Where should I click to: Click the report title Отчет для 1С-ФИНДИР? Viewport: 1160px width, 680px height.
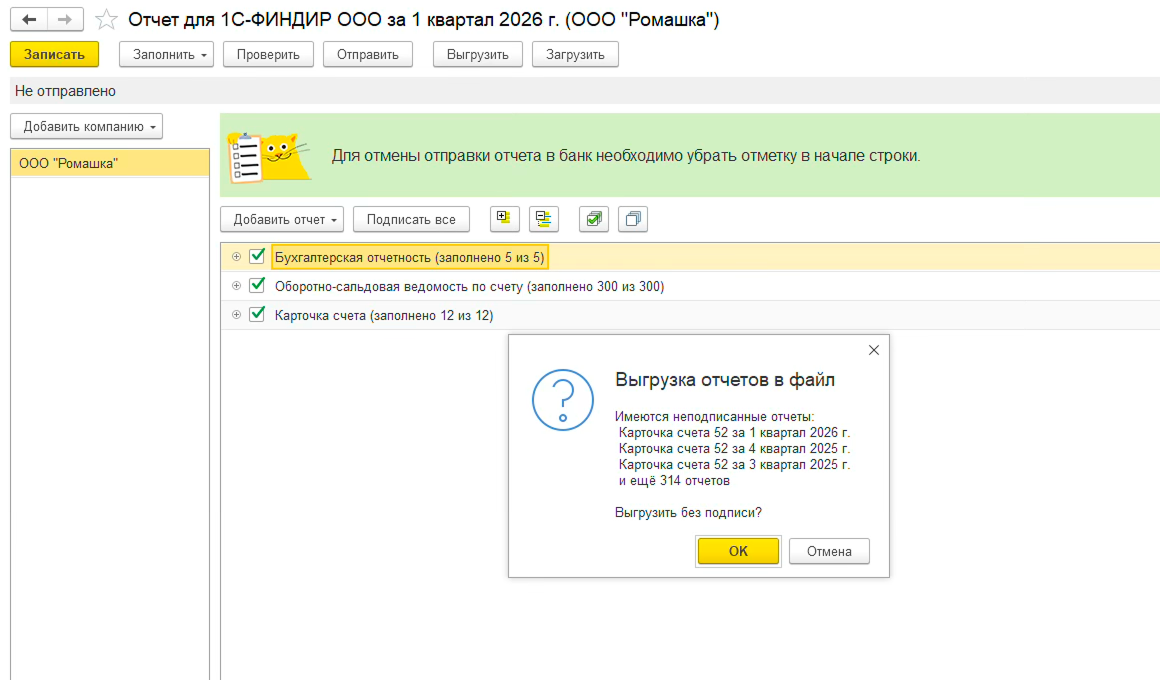pos(423,19)
